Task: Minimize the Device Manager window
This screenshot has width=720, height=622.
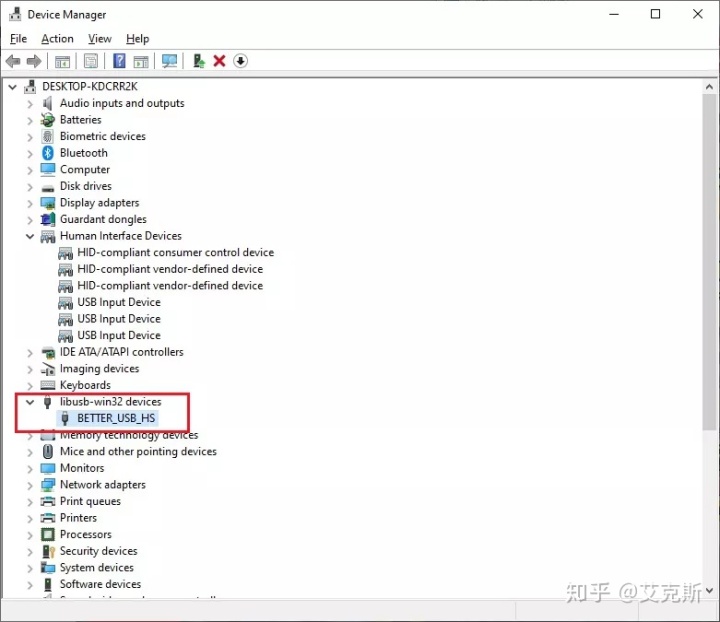Action: pyautogui.click(x=614, y=14)
